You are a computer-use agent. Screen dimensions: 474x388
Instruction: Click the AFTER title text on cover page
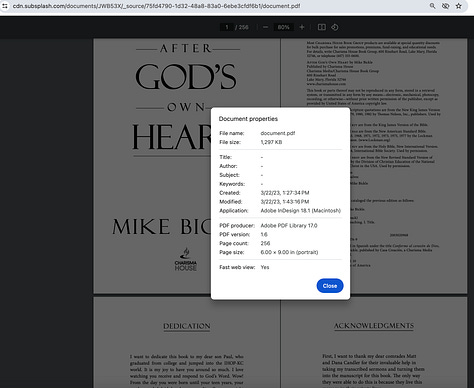coord(186,49)
